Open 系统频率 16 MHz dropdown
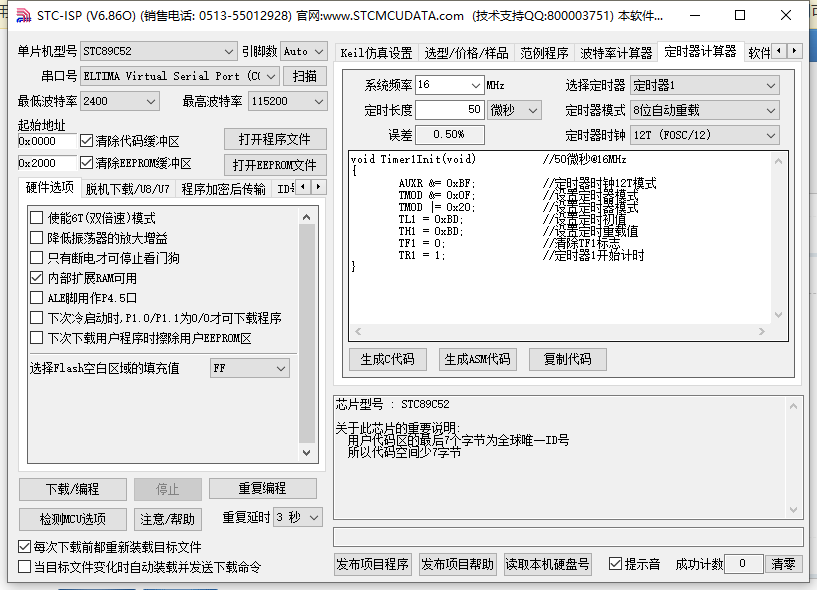 point(450,85)
